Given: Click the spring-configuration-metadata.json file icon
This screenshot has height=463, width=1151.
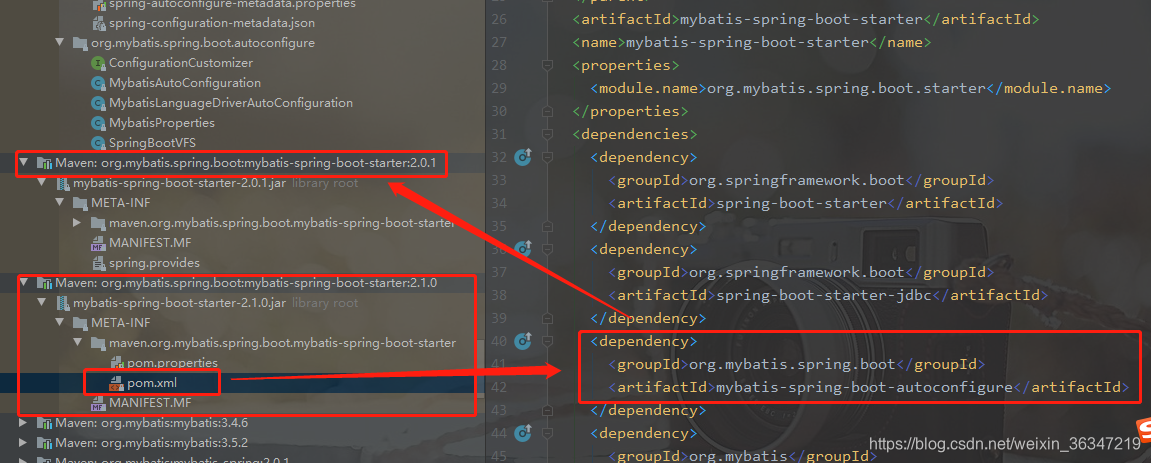Looking at the screenshot, I should 98,23.
